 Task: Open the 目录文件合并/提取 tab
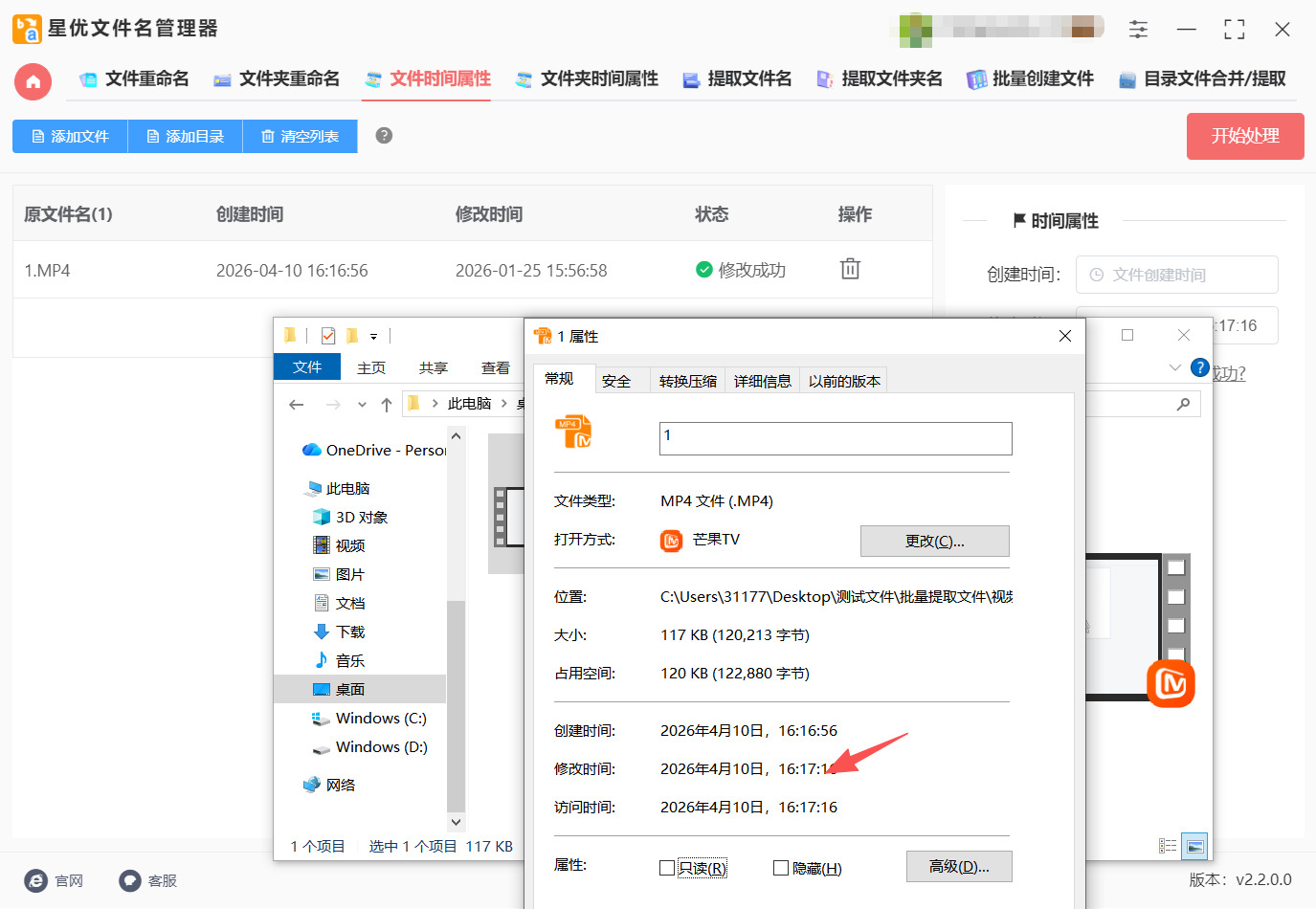pyautogui.click(x=1202, y=79)
